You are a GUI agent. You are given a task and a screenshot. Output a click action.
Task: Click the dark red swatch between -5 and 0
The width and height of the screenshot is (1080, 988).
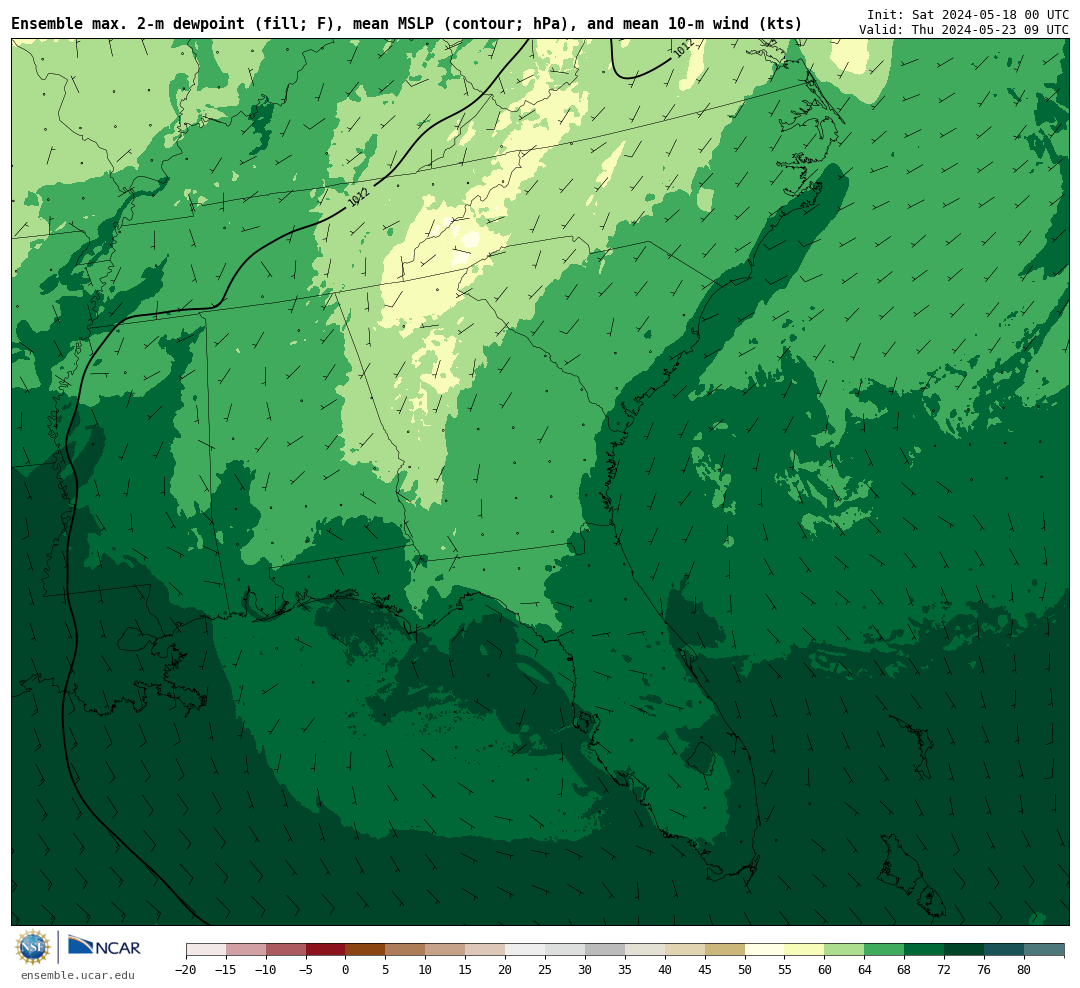[326, 950]
